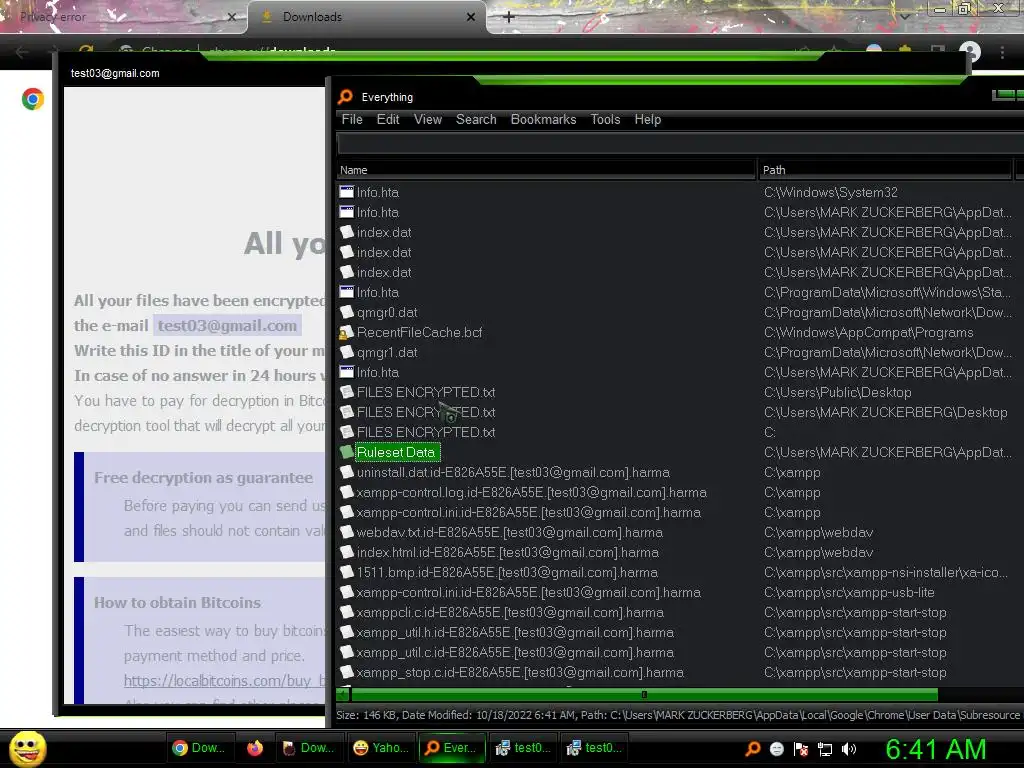Select file icon of xamppcli.c harma file

(347, 612)
